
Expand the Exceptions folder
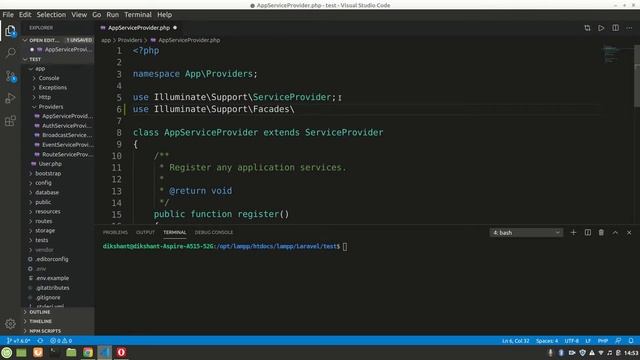[58, 87]
